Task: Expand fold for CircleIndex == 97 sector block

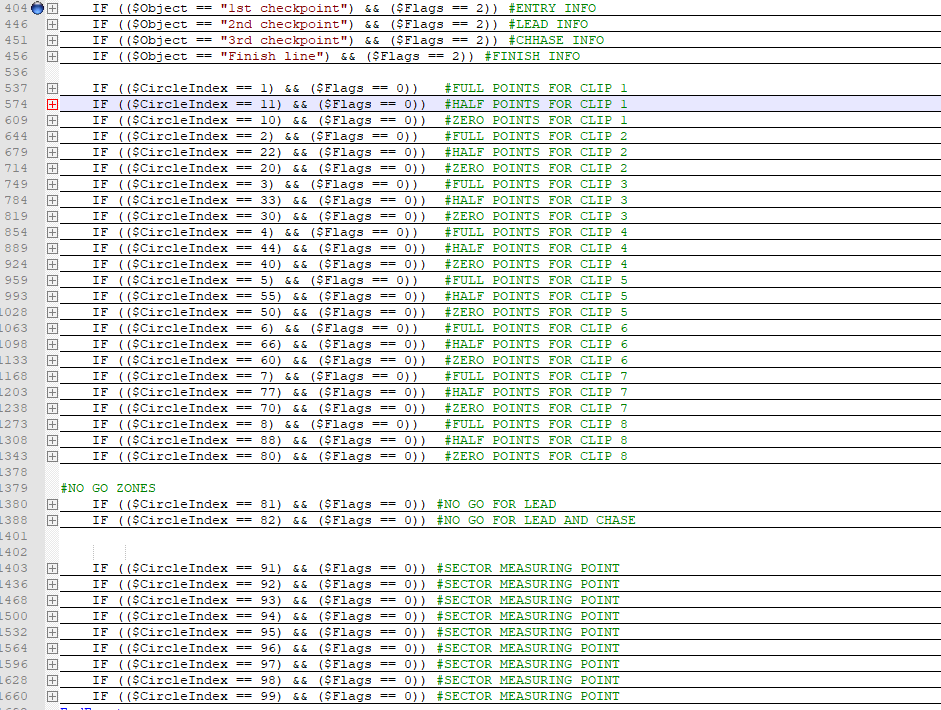Action: pyautogui.click(x=52, y=664)
